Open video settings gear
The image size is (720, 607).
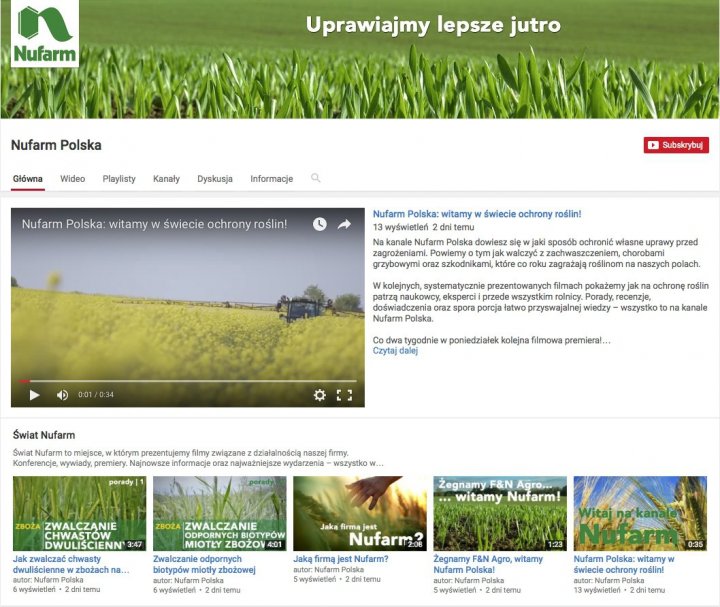tap(320, 395)
